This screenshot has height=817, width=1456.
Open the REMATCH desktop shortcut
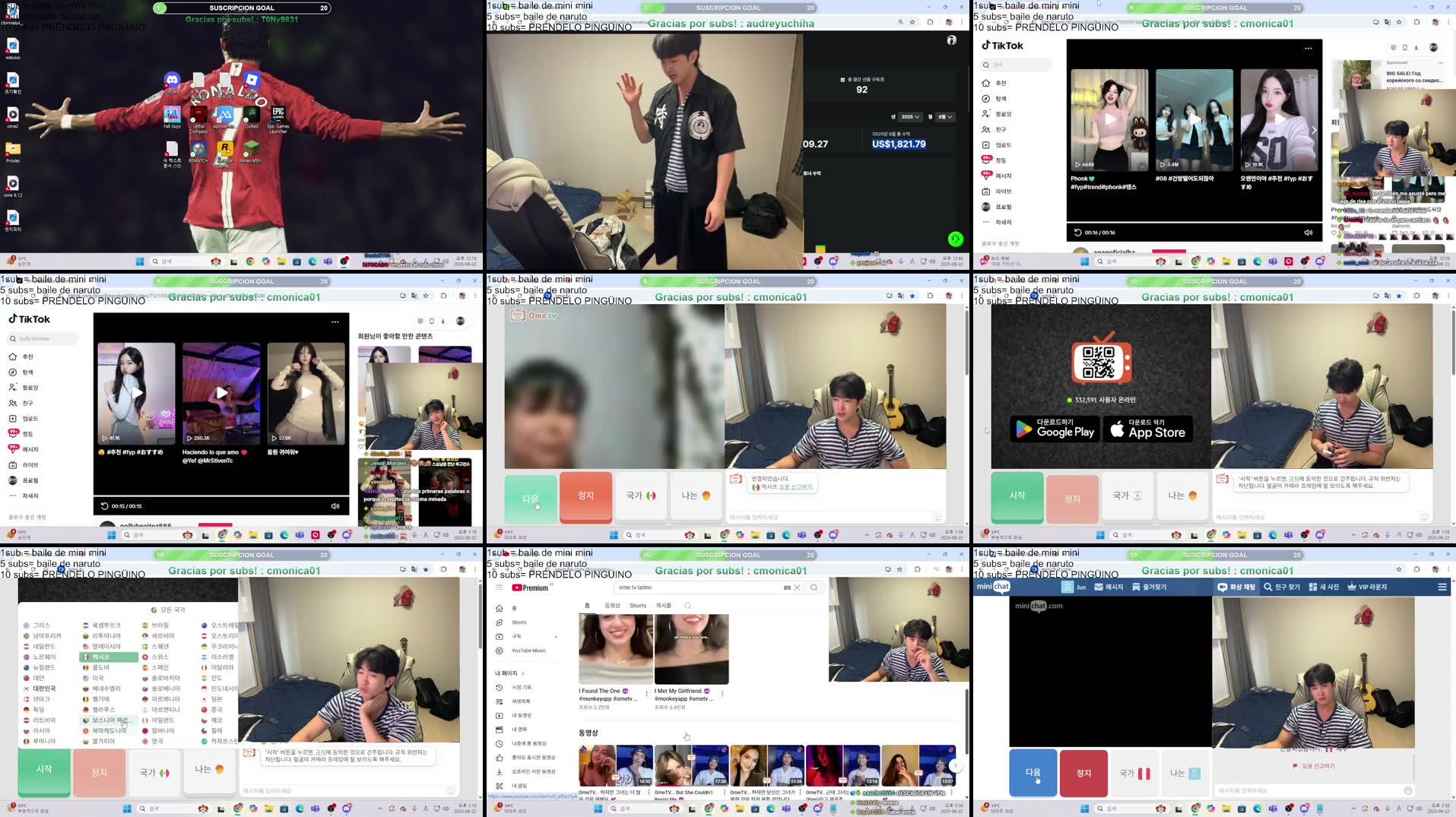(x=198, y=152)
